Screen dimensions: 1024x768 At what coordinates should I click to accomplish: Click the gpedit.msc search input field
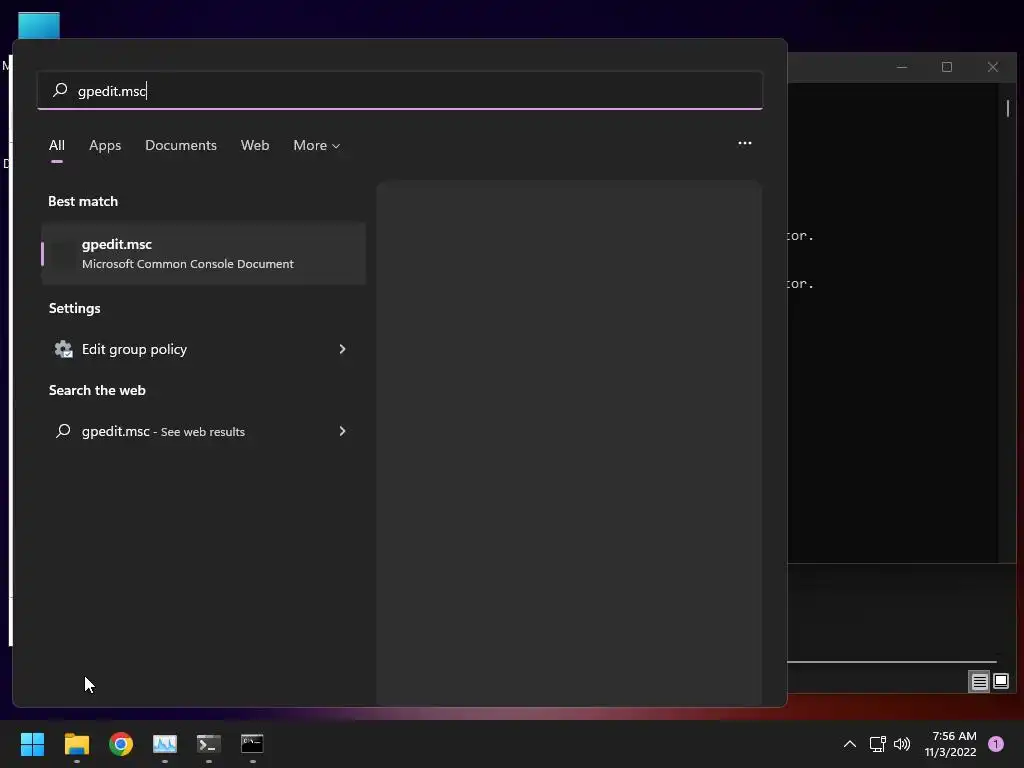400,90
